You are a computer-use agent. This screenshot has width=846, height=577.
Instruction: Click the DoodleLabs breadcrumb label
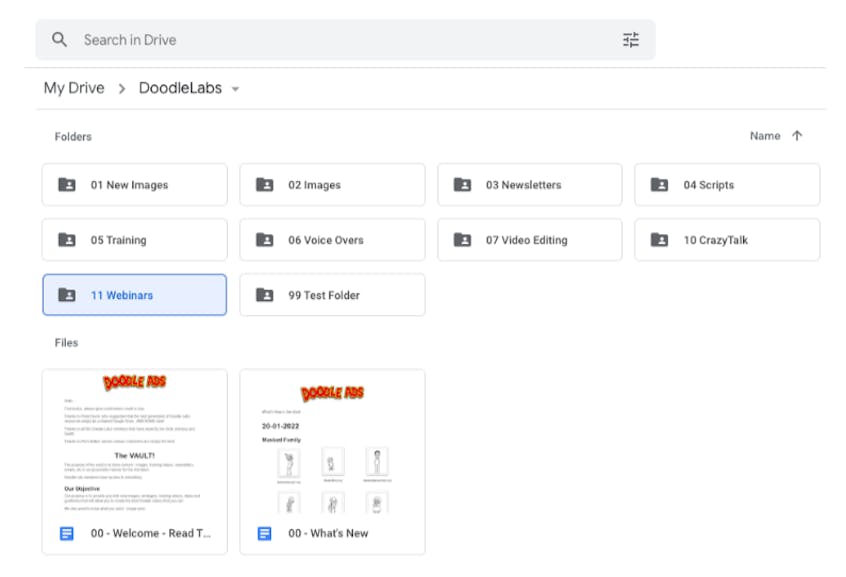180,88
